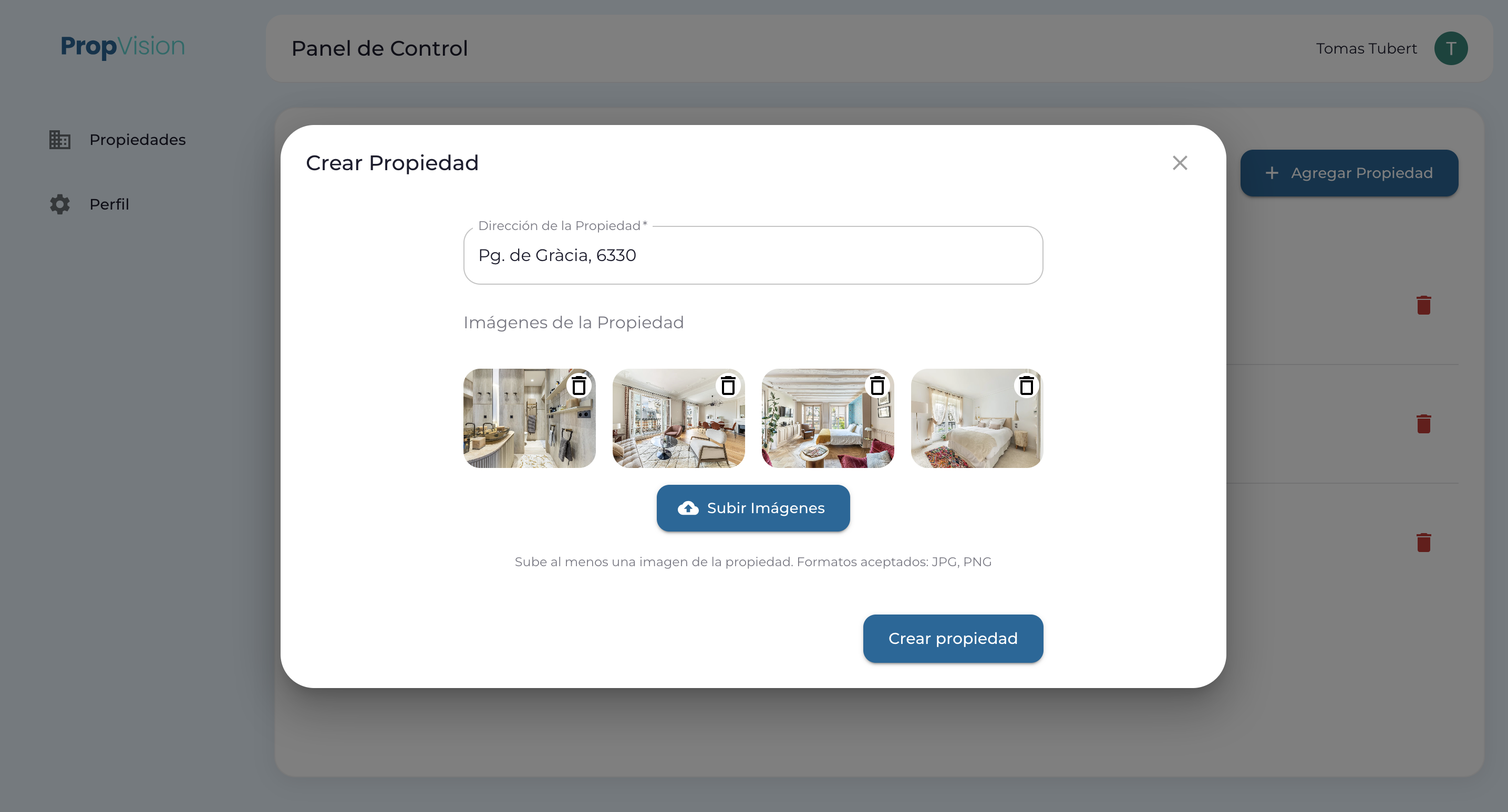Click the Agregar Propiedad button
Image resolution: width=1508 pixels, height=812 pixels.
click(1349, 173)
